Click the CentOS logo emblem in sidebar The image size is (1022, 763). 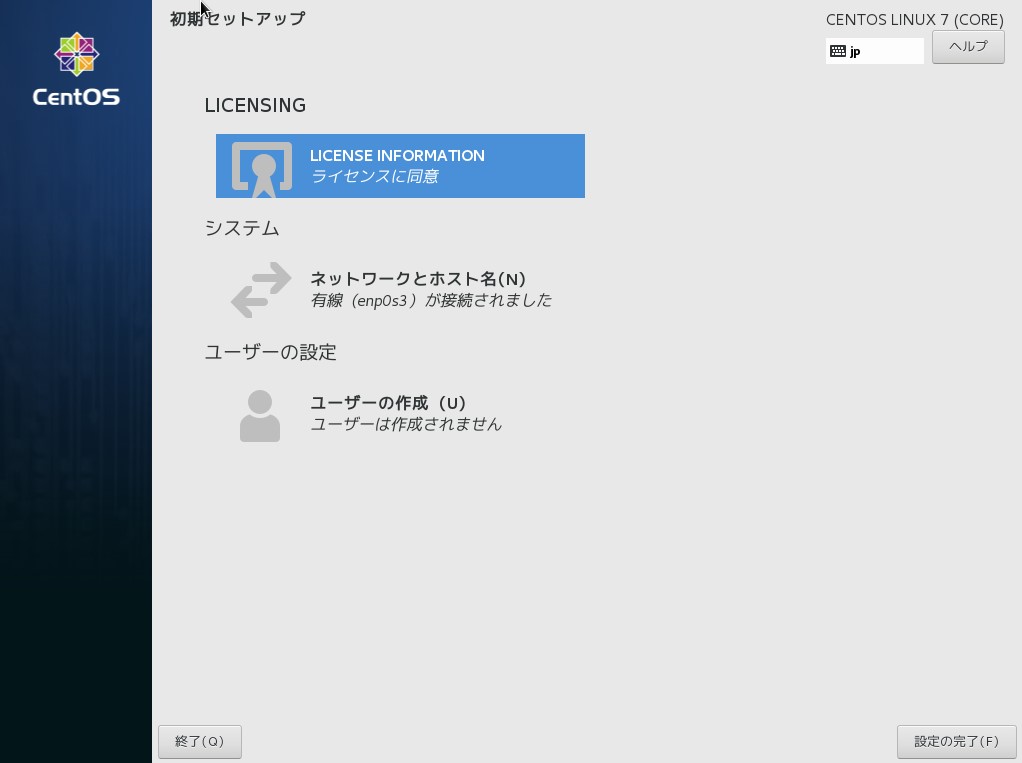pyautogui.click(x=76, y=56)
